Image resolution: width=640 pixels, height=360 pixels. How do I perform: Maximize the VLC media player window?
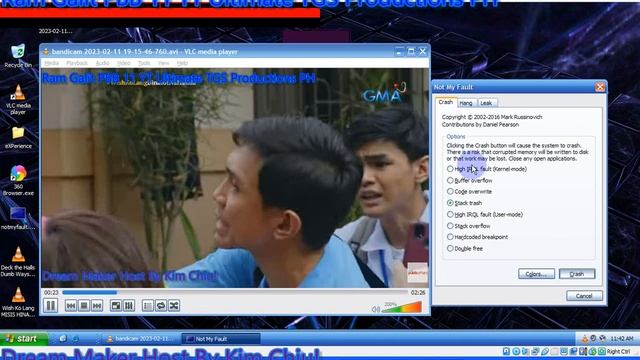(x=411, y=51)
